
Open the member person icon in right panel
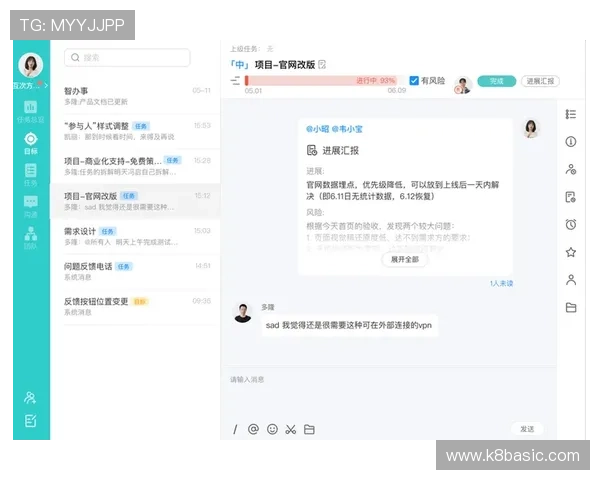click(571, 280)
